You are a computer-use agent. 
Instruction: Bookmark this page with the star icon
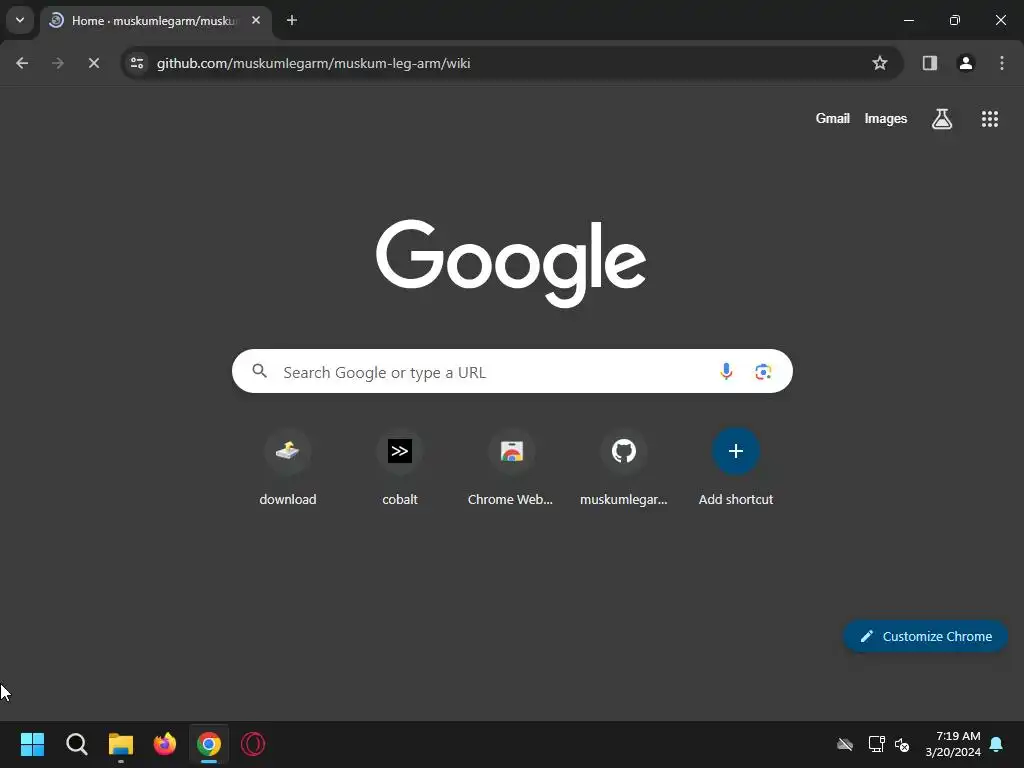(x=880, y=63)
